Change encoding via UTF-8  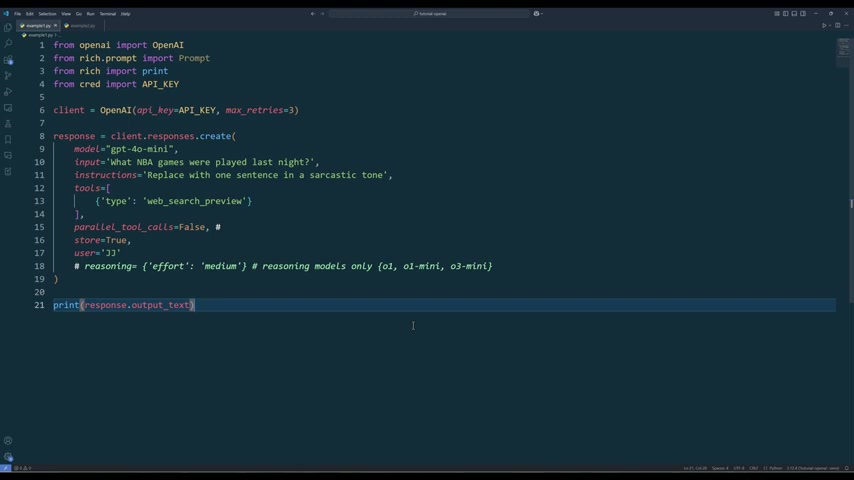739,468
